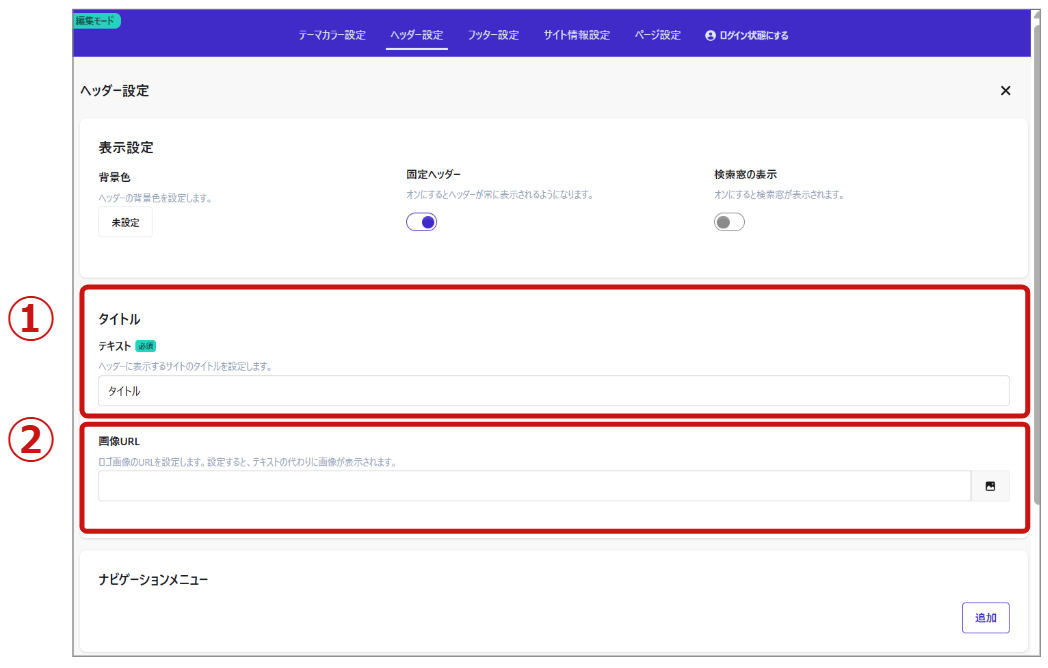Open the 未設定 background color picker
1048x668 pixels.
point(125,222)
